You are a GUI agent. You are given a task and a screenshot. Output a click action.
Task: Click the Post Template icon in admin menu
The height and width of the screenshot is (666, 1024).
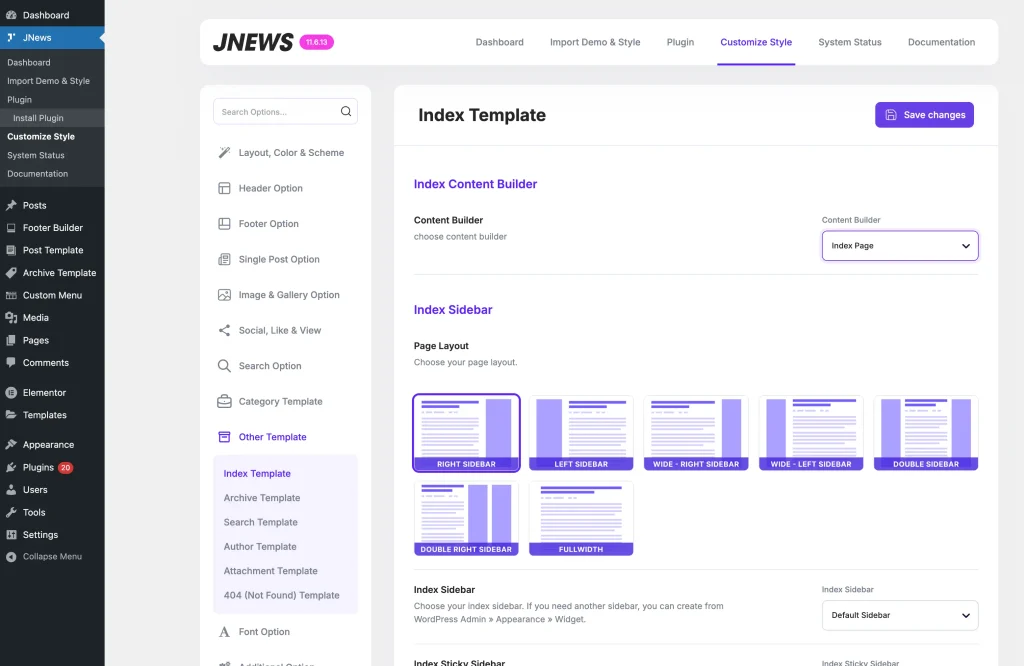click(11, 250)
